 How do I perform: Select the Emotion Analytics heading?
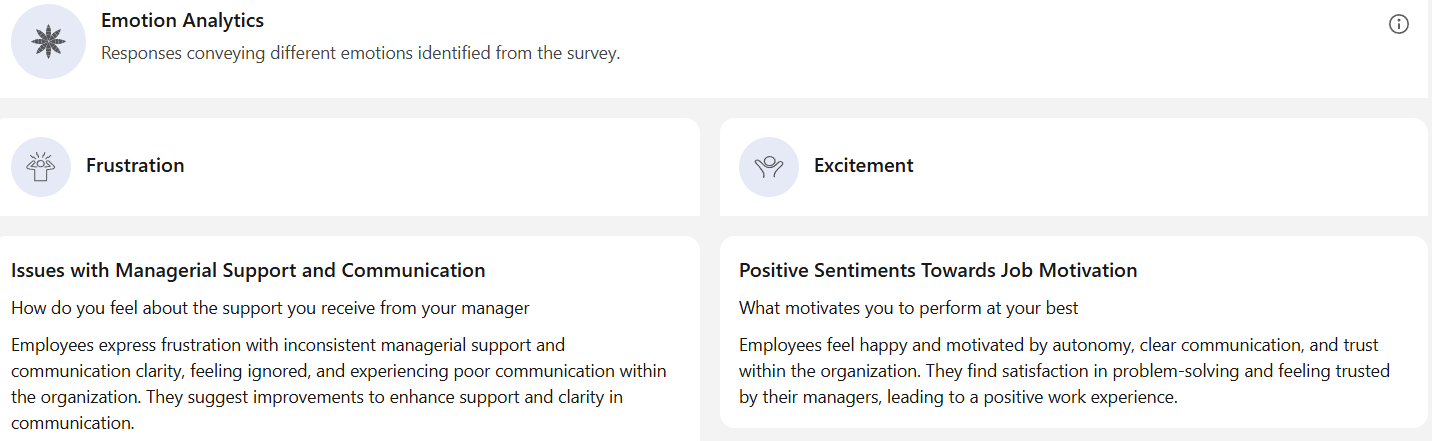coord(183,20)
